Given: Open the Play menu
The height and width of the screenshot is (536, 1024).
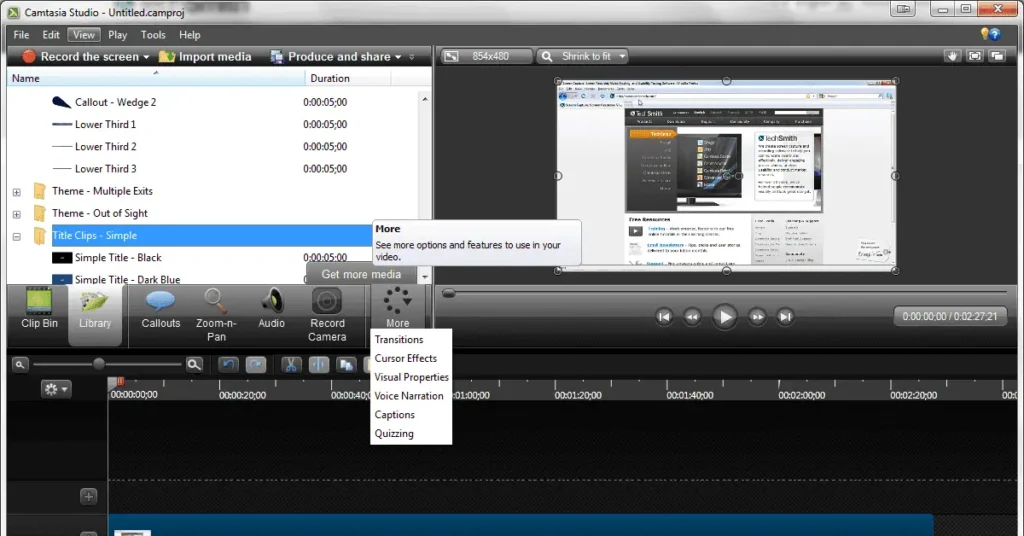Looking at the screenshot, I should pyautogui.click(x=118, y=35).
